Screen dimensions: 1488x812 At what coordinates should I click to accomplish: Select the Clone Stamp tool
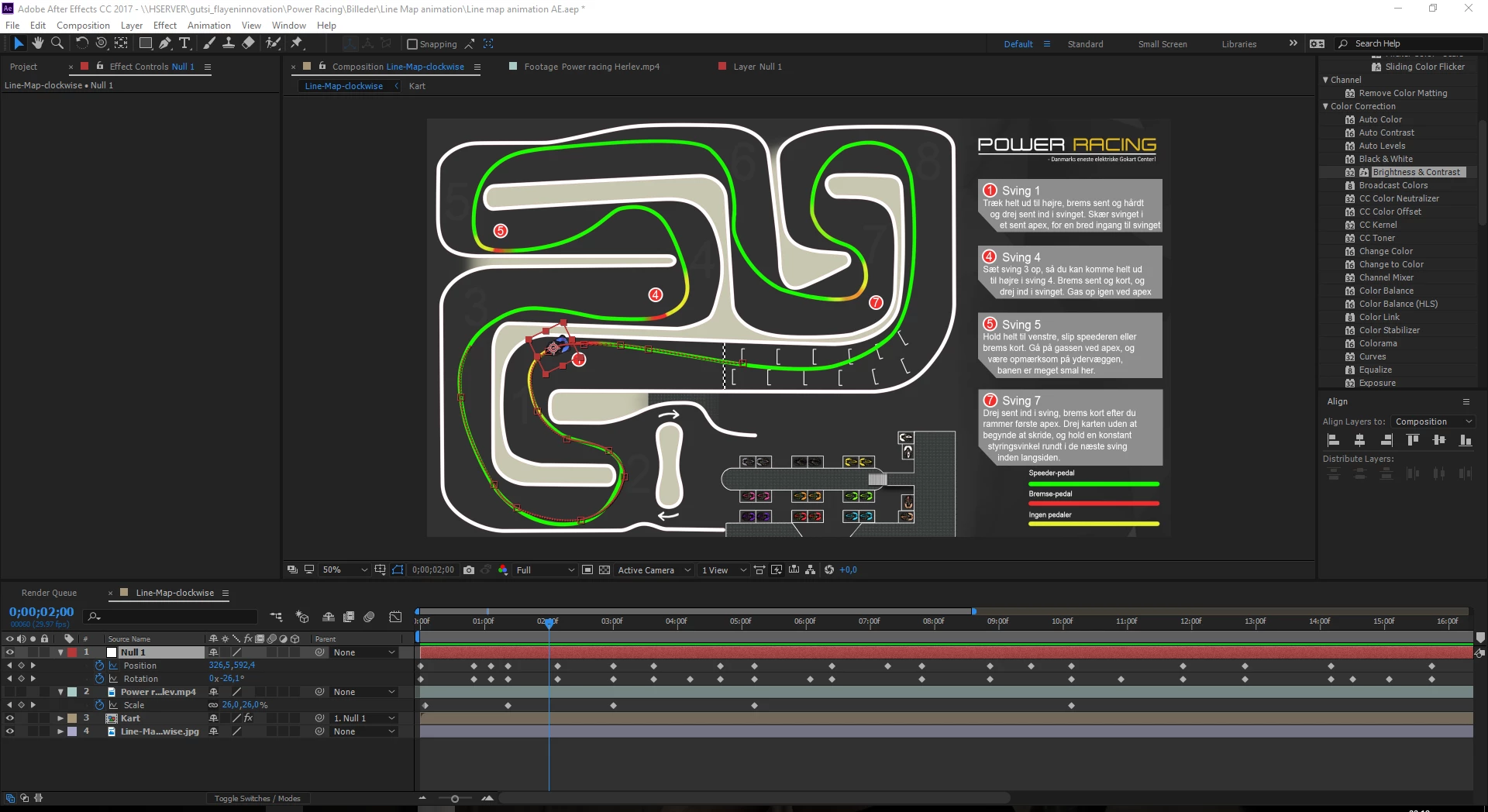[x=228, y=43]
